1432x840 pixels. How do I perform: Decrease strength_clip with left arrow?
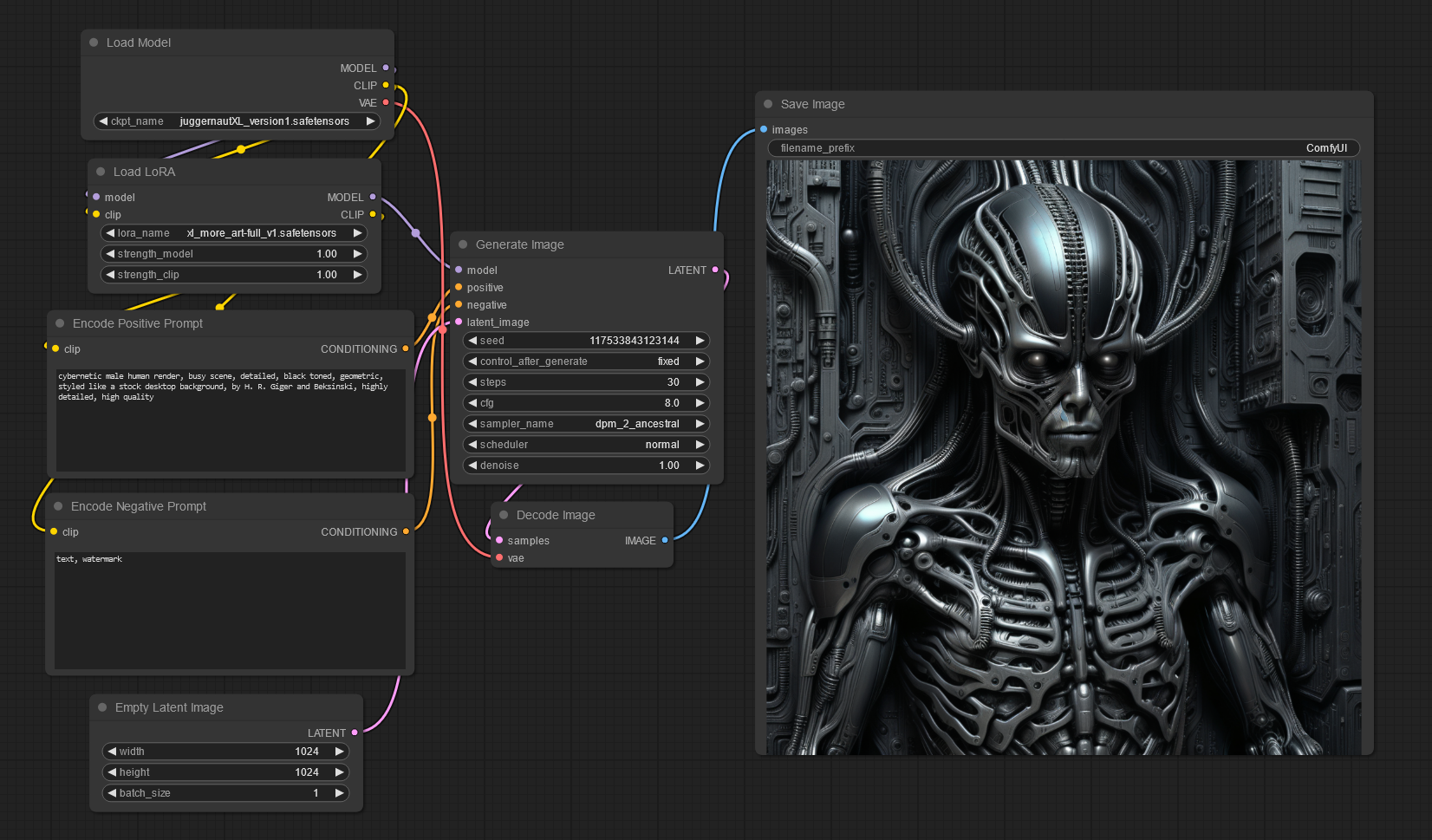click(110, 275)
